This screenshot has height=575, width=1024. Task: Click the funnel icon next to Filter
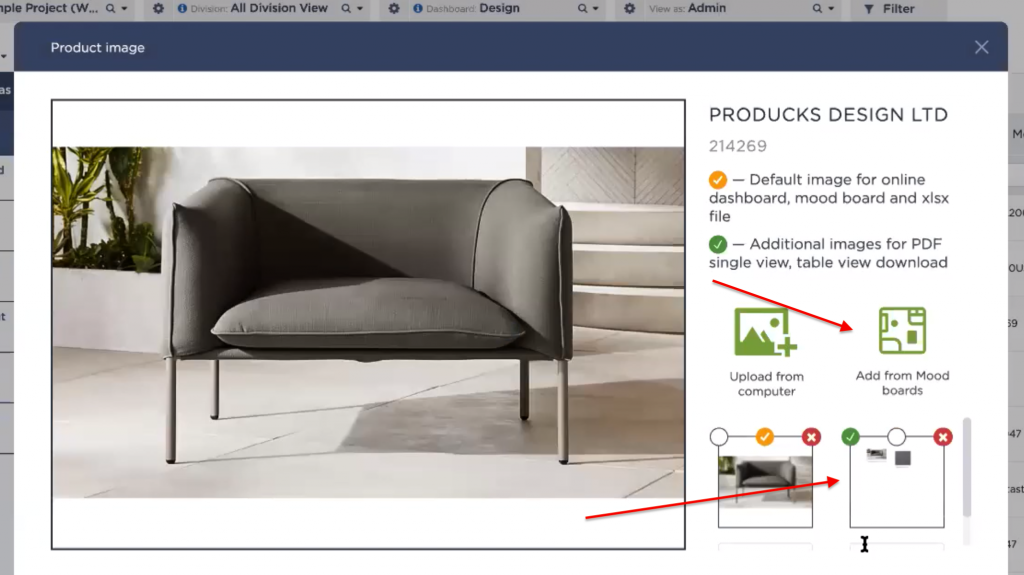pos(869,8)
